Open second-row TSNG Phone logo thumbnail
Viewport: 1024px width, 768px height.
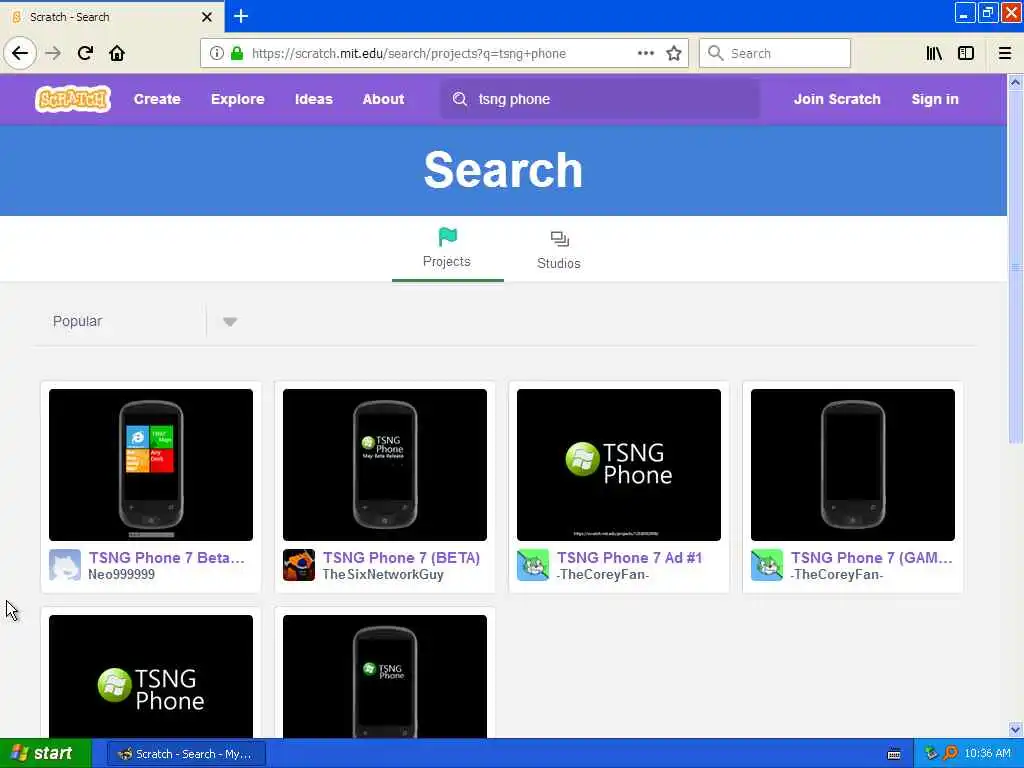coord(151,677)
